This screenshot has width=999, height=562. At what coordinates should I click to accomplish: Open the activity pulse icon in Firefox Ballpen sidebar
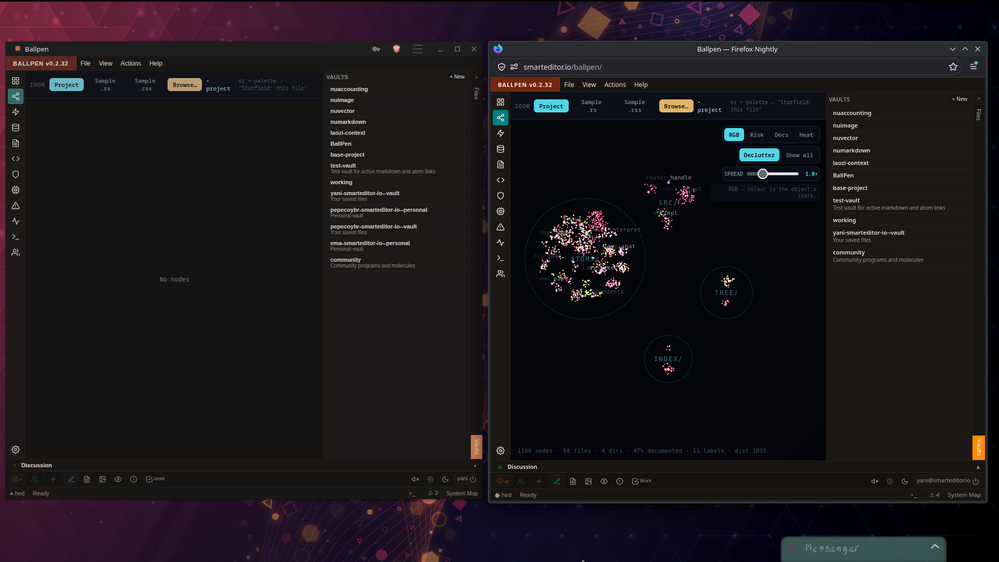coord(500,243)
